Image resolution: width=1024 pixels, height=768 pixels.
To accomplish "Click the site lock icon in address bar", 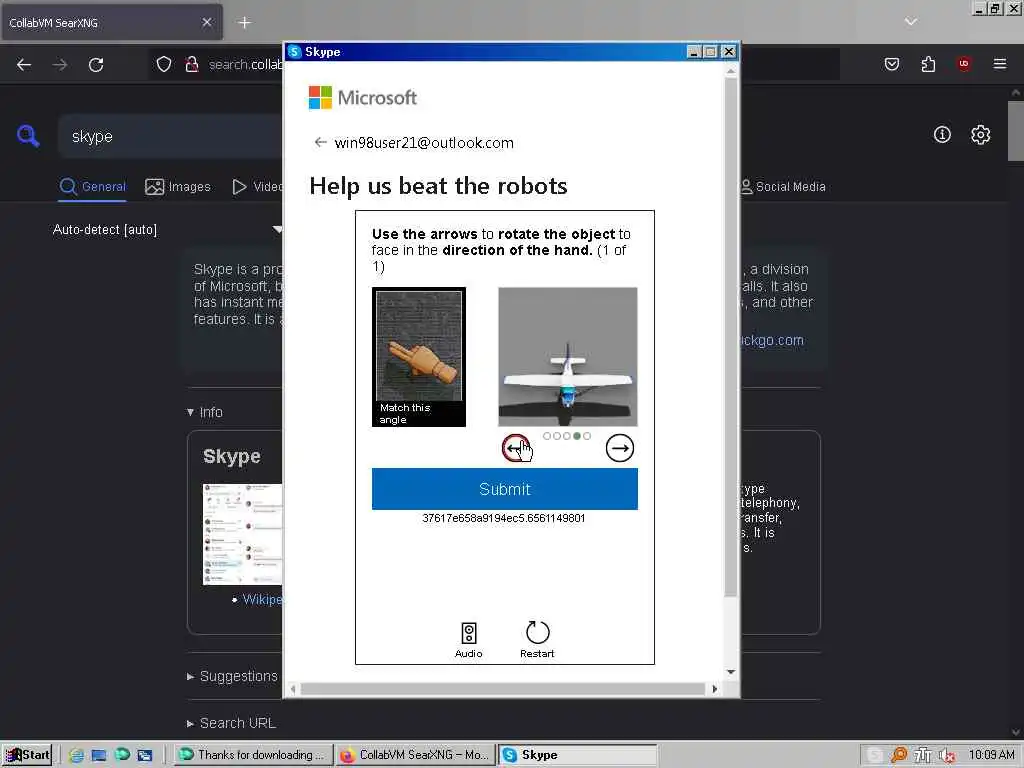I will (191, 64).
